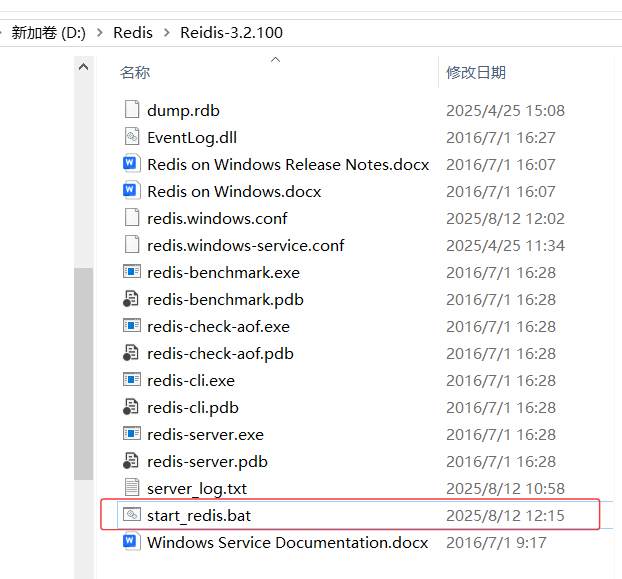
Task: Expand chevron after Redis breadcrumb
Action: tap(167, 33)
